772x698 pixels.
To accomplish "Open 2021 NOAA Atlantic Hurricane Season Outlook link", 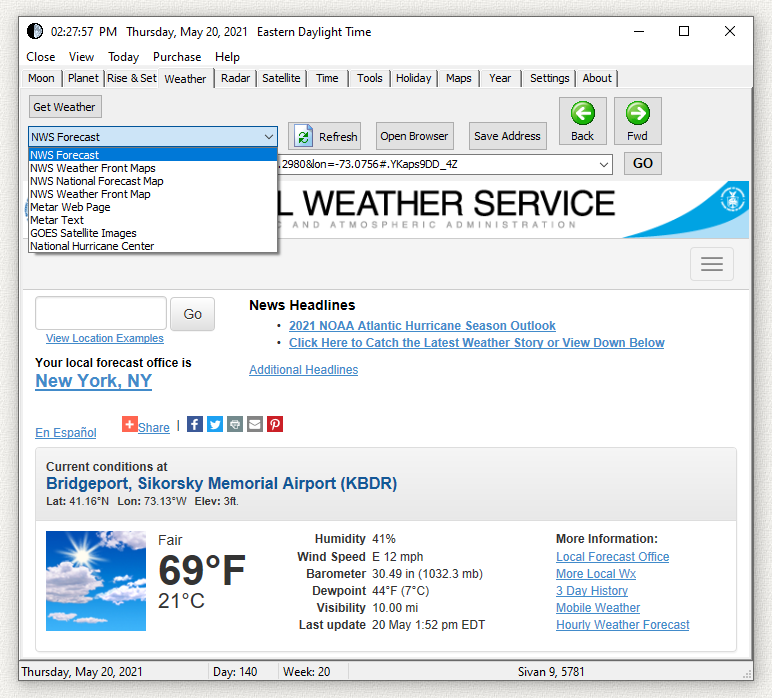I will tap(422, 326).
